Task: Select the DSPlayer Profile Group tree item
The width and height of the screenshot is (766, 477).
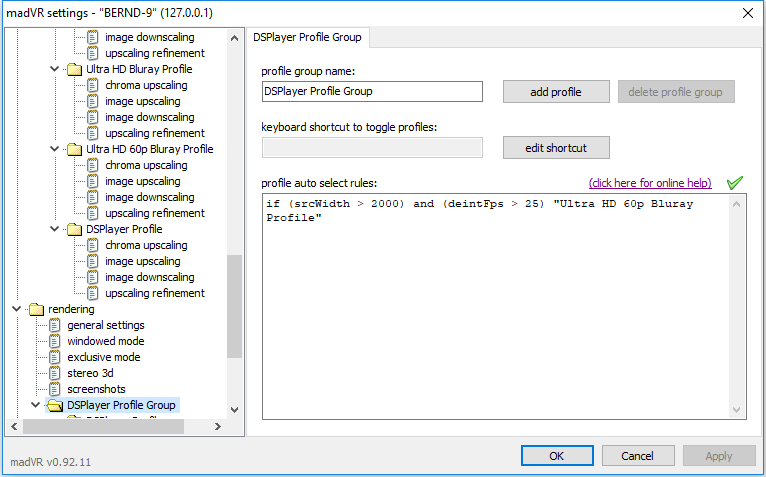Action: 121,405
